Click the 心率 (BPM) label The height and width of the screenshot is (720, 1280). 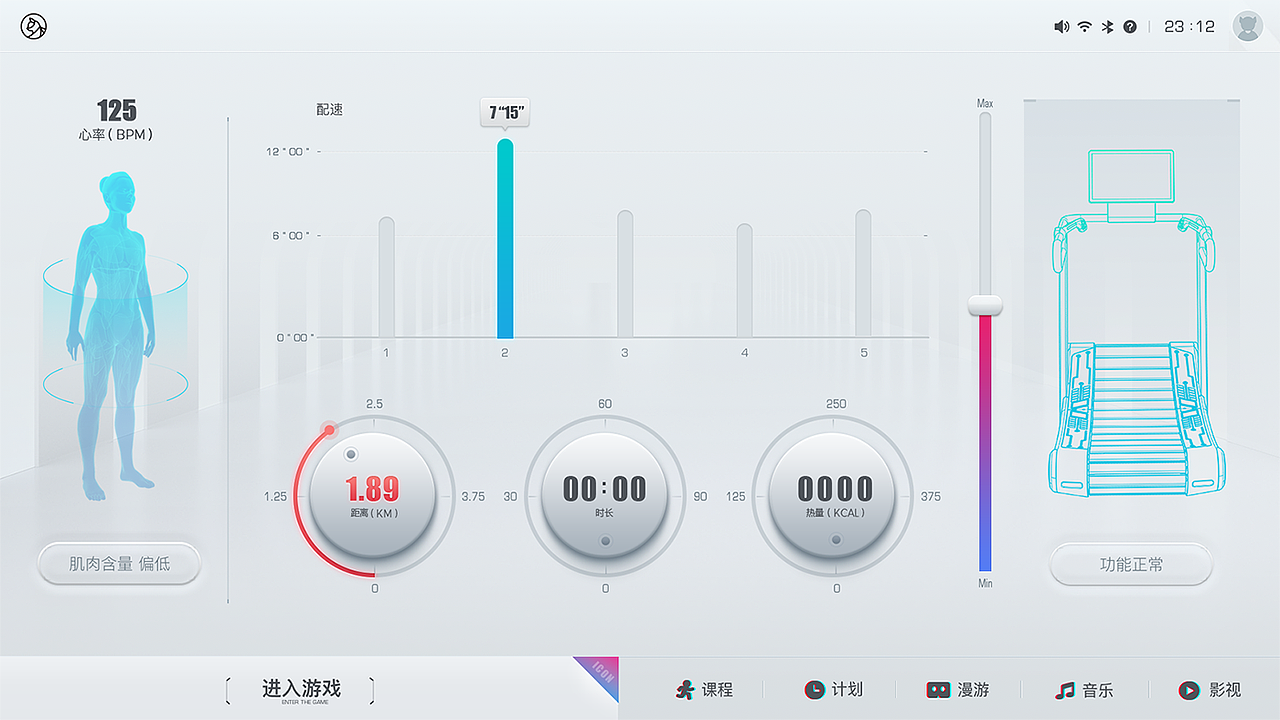[x=116, y=134]
